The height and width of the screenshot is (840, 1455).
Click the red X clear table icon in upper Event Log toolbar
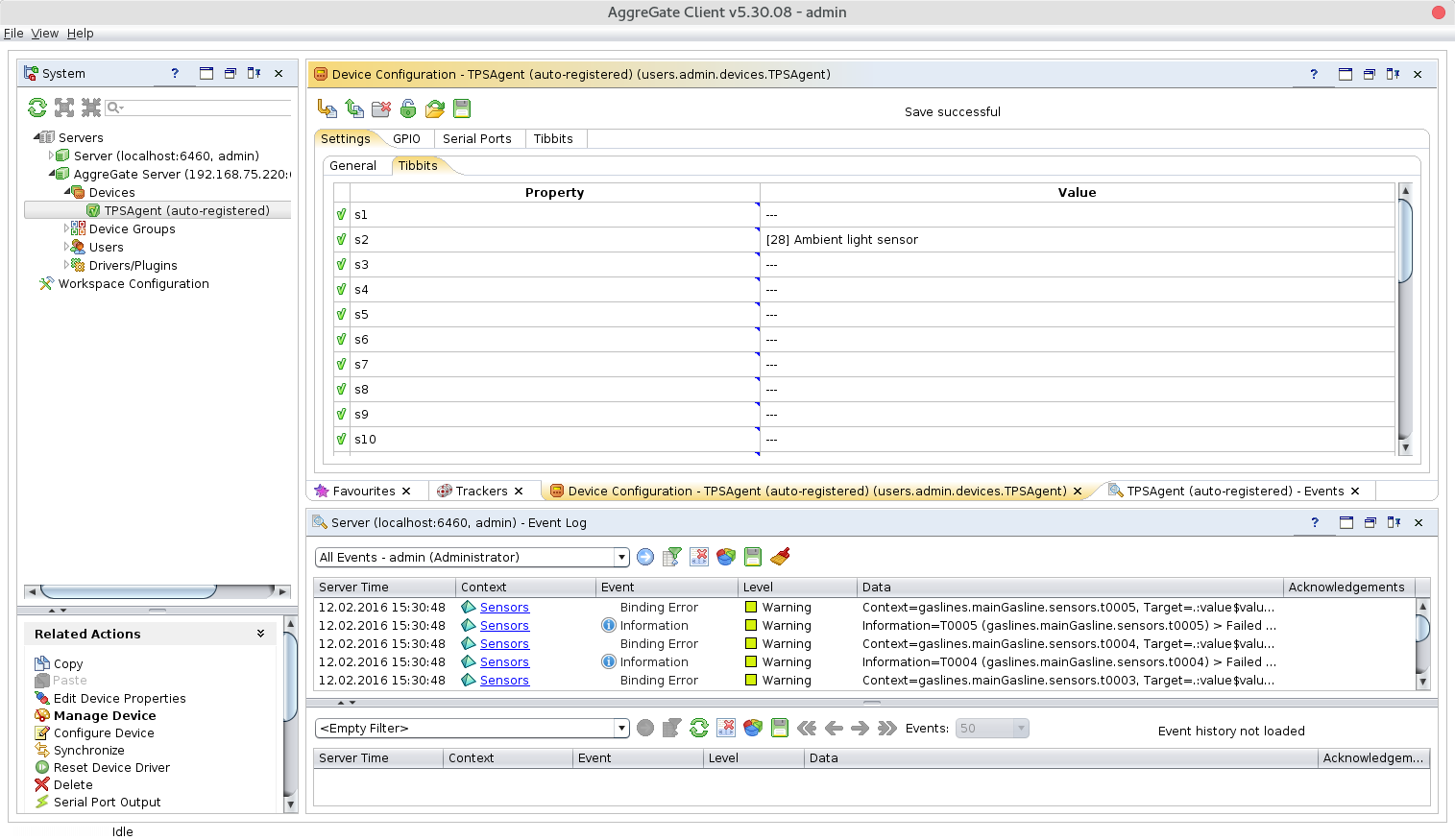point(699,557)
